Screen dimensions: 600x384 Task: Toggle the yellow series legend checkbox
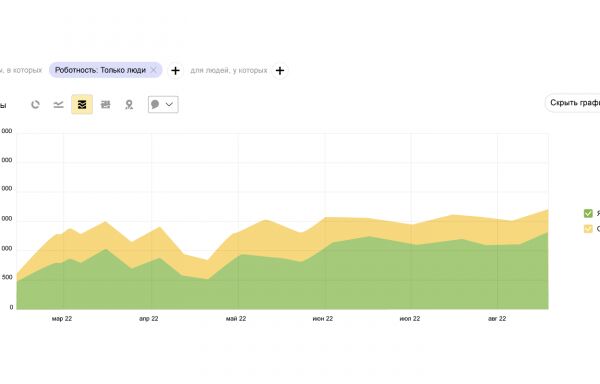[588, 229]
